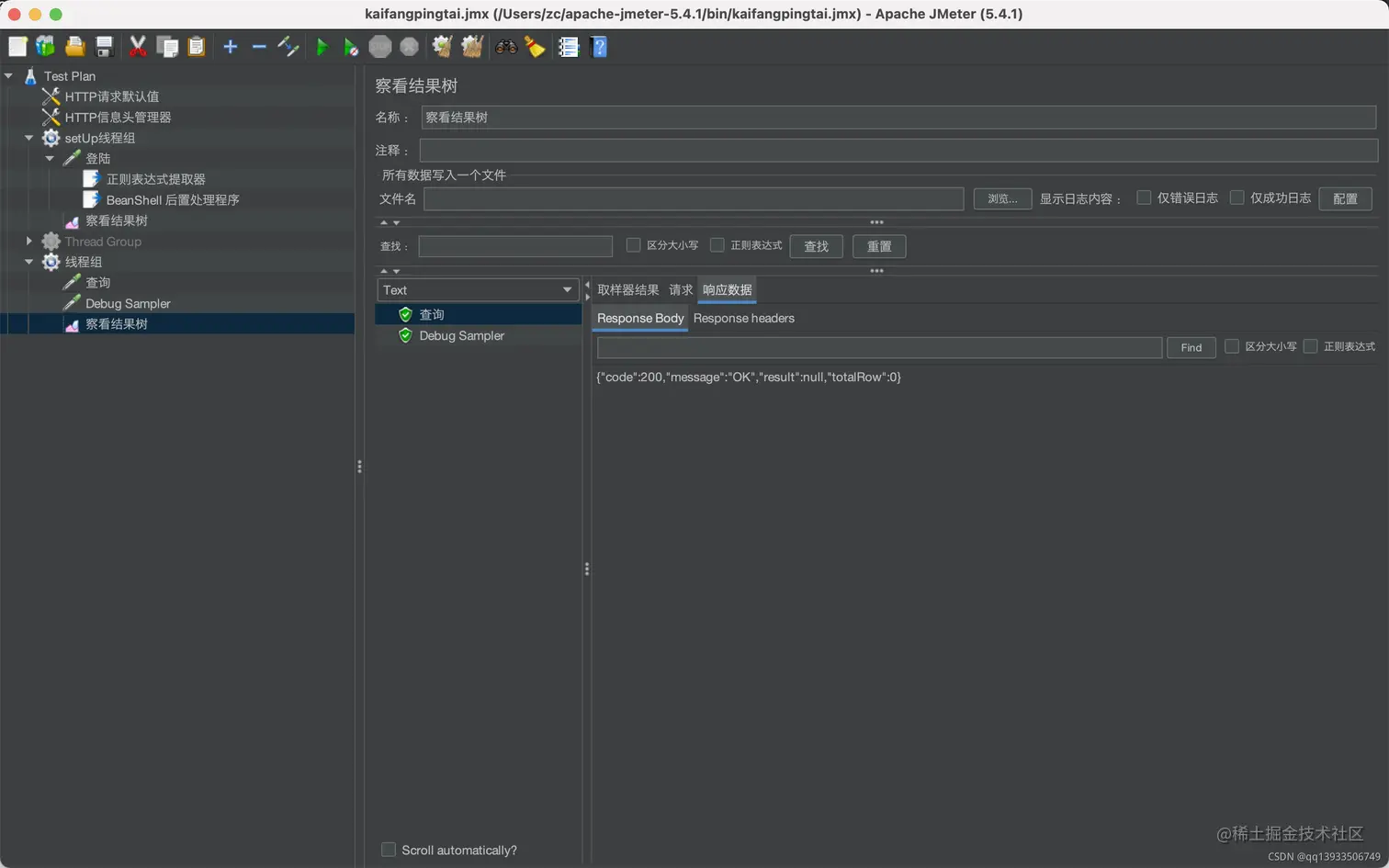Clear results with the gear-broom icon
The height and width of the screenshot is (868, 1389).
pyautogui.click(x=443, y=47)
